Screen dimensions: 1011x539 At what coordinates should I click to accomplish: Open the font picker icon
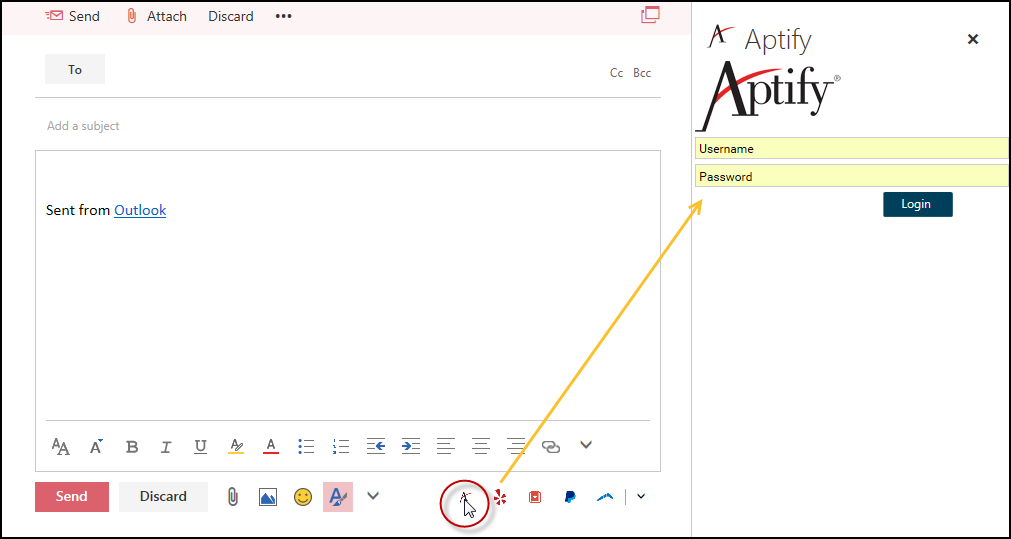coord(61,446)
